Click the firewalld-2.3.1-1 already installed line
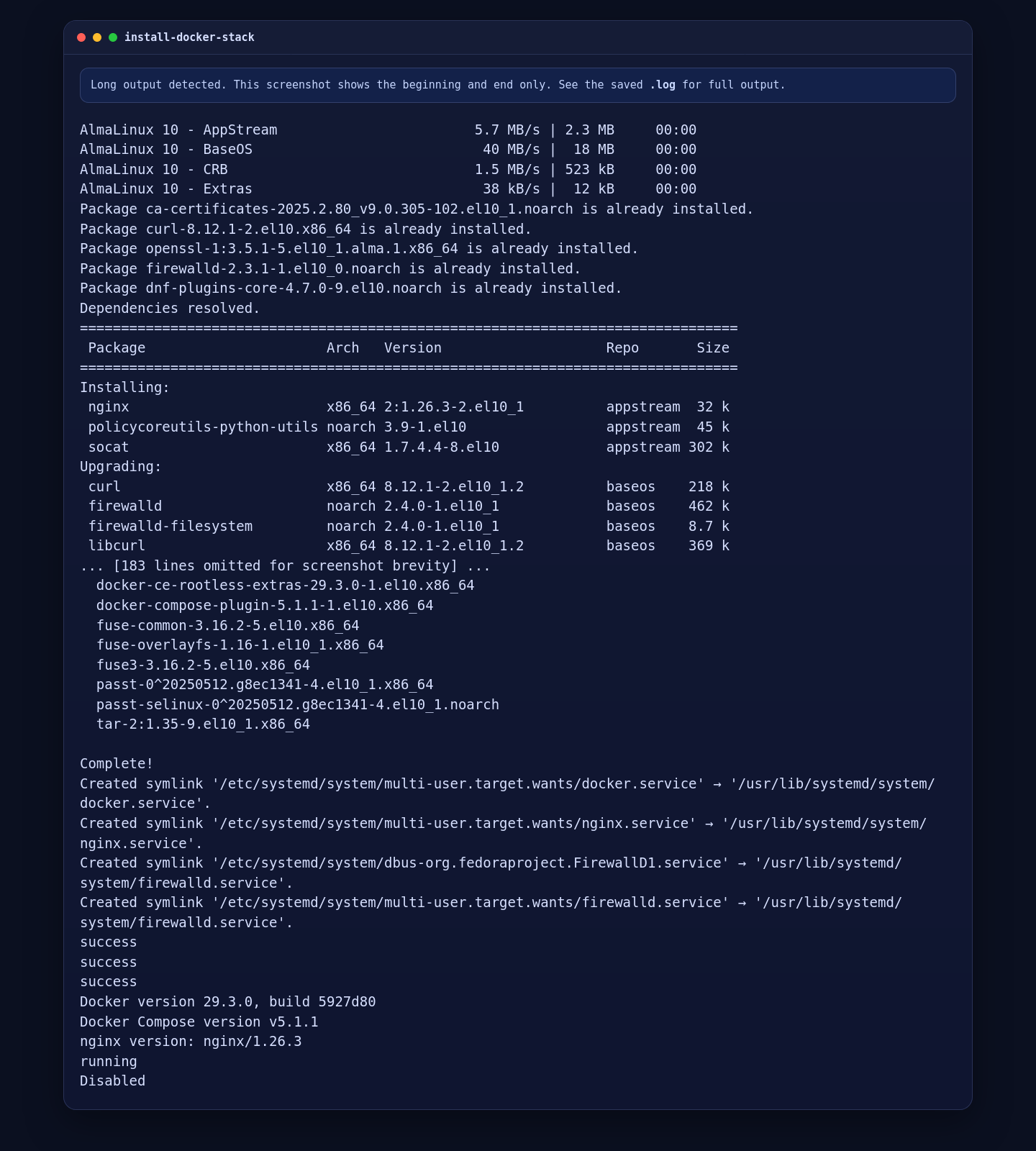This screenshot has width=1036, height=1151. (330, 269)
